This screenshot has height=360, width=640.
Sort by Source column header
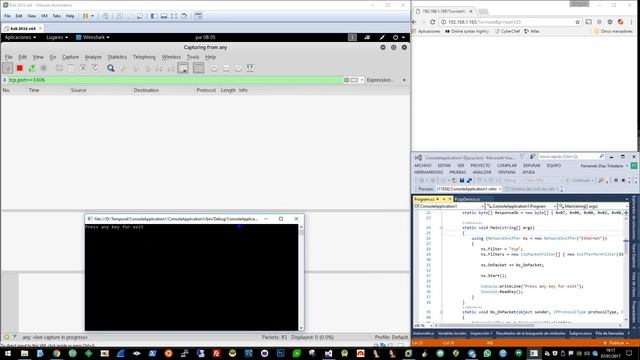pos(78,90)
